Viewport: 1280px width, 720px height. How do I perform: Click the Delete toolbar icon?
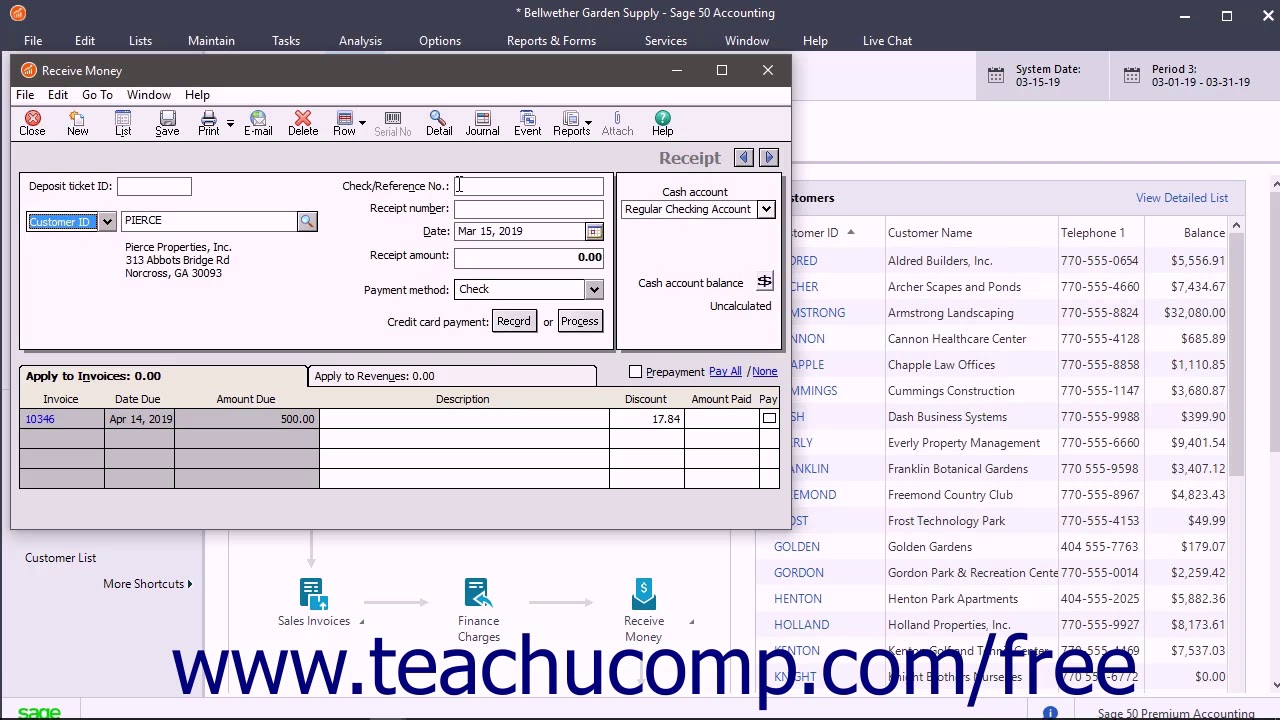point(303,123)
